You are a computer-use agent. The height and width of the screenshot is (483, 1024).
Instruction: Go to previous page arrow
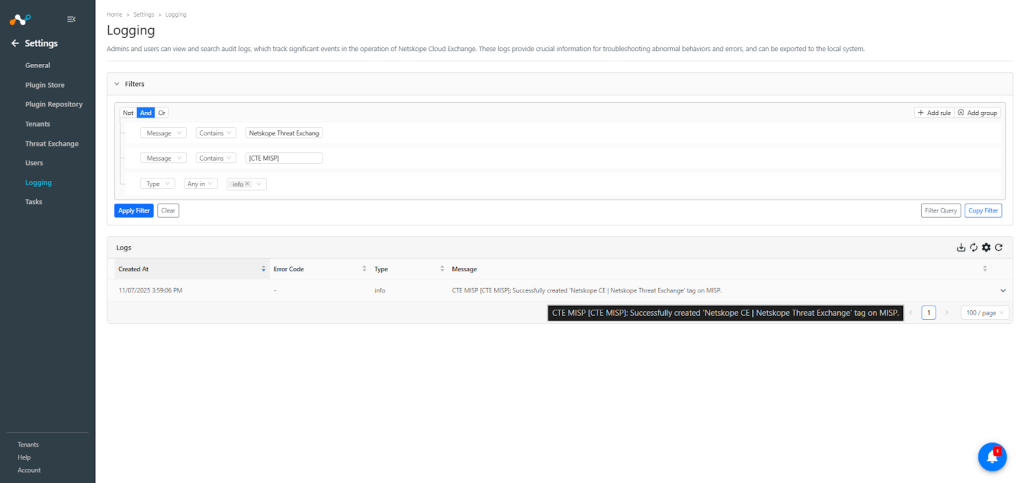[911, 313]
